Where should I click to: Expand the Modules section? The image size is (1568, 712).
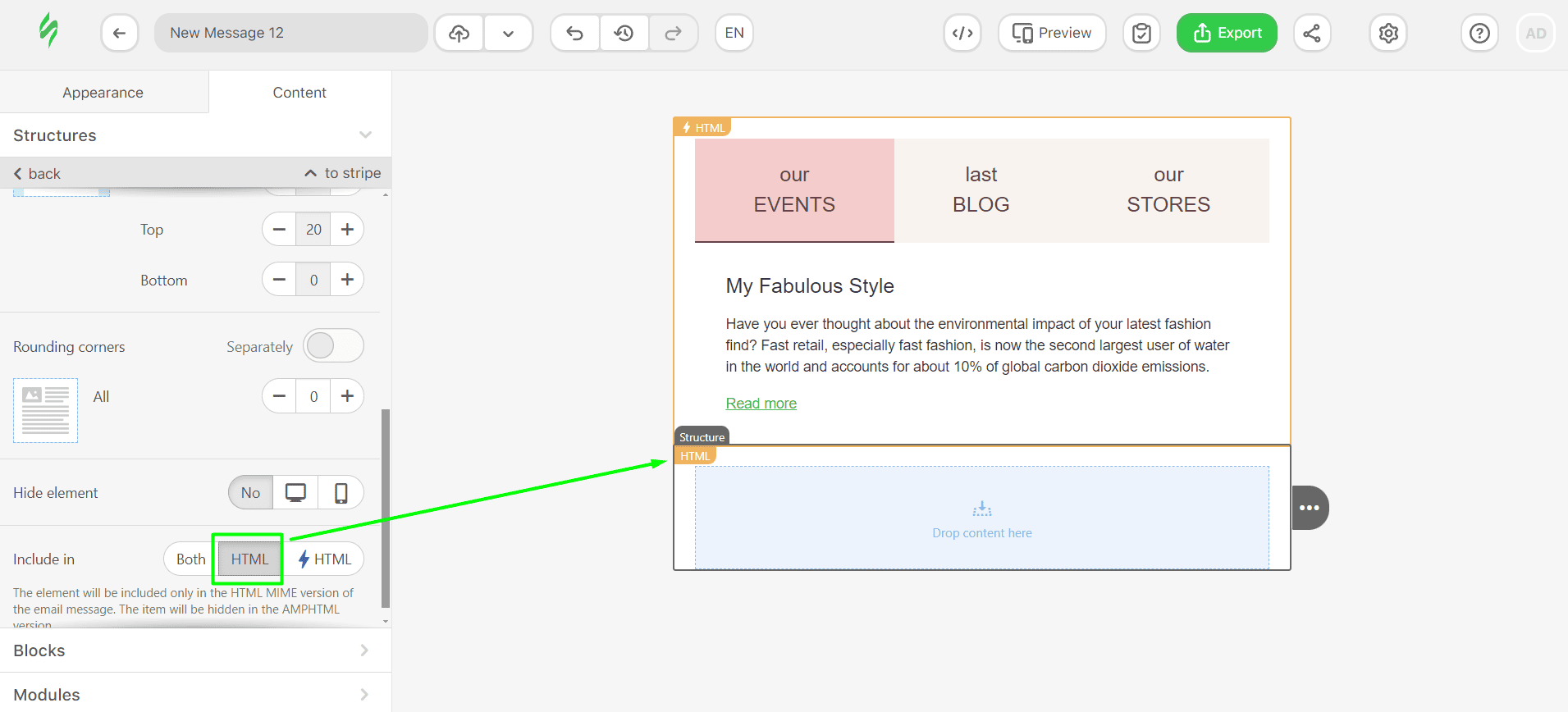(195, 694)
